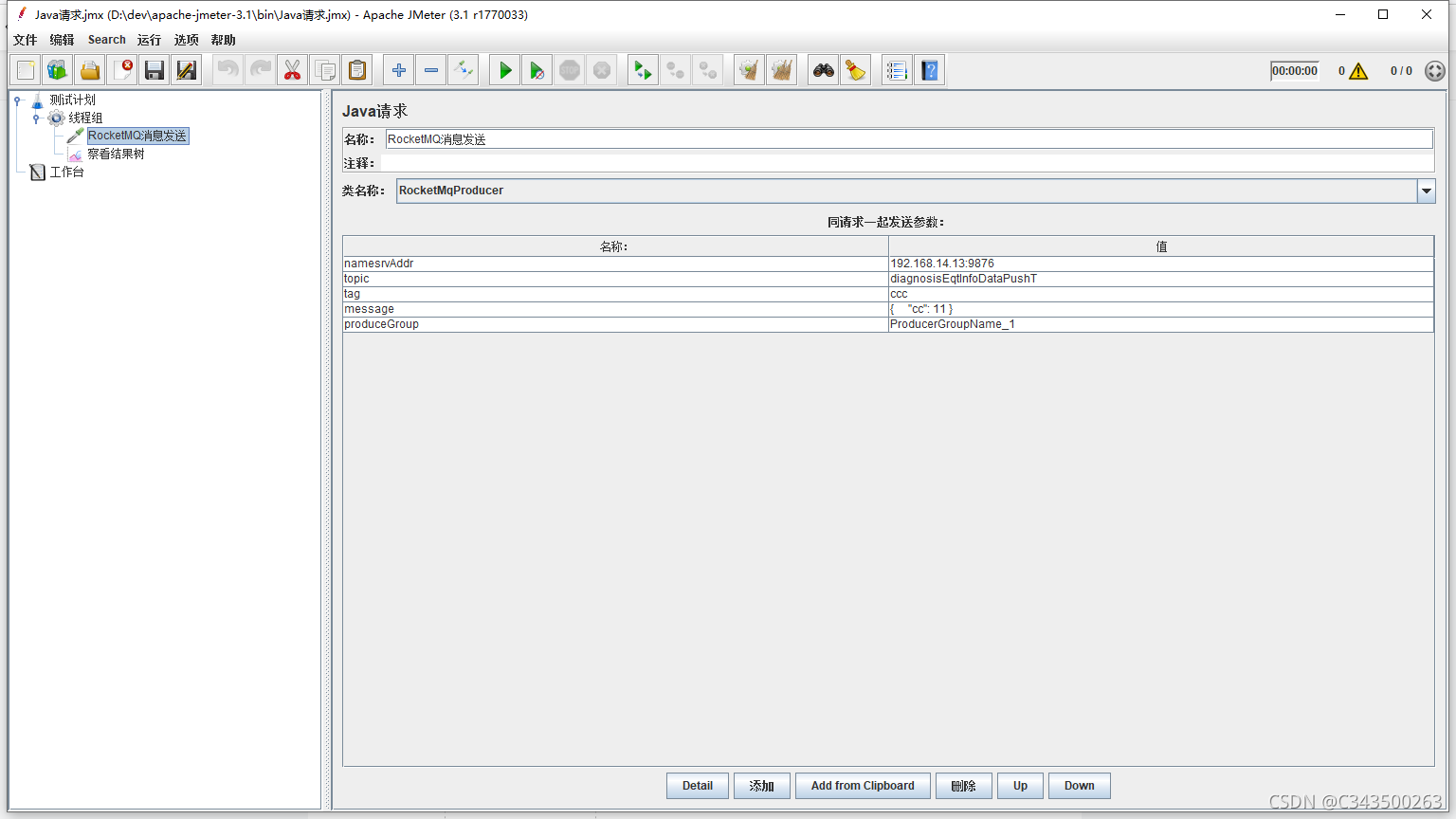Click the Paste clipboard icon
This screenshot has width=1456, height=819.
[x=357, y=70]
